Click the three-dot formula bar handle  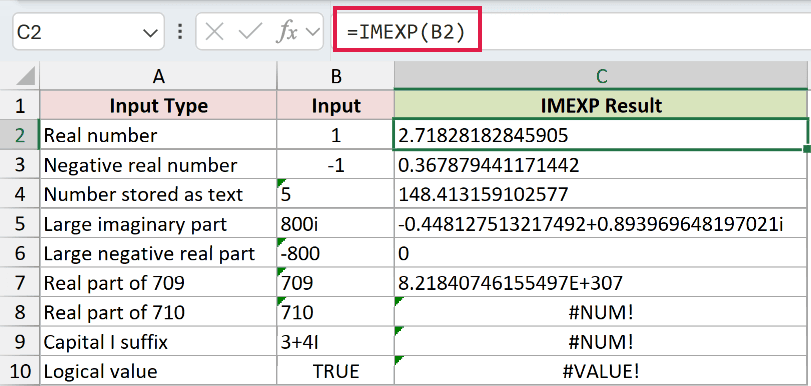coord(180,32)
